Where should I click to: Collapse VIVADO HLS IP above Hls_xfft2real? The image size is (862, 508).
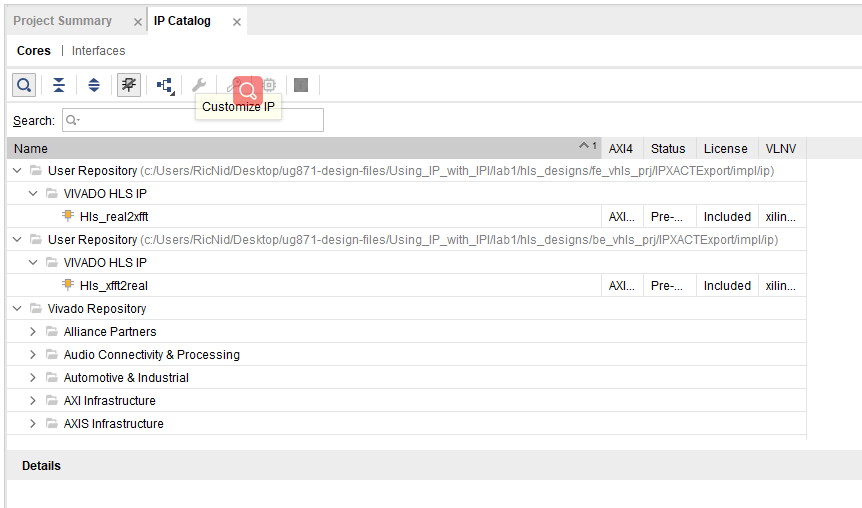(x=33, y=263)
